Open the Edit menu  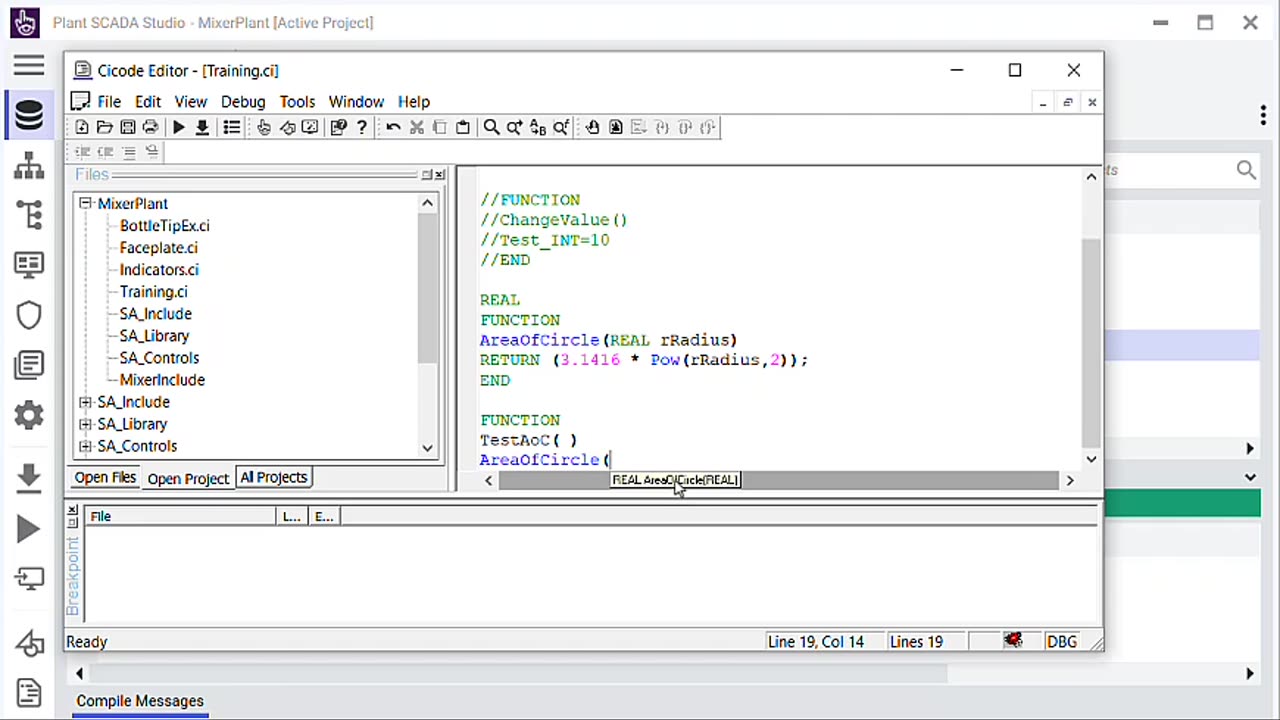(148, 102)
